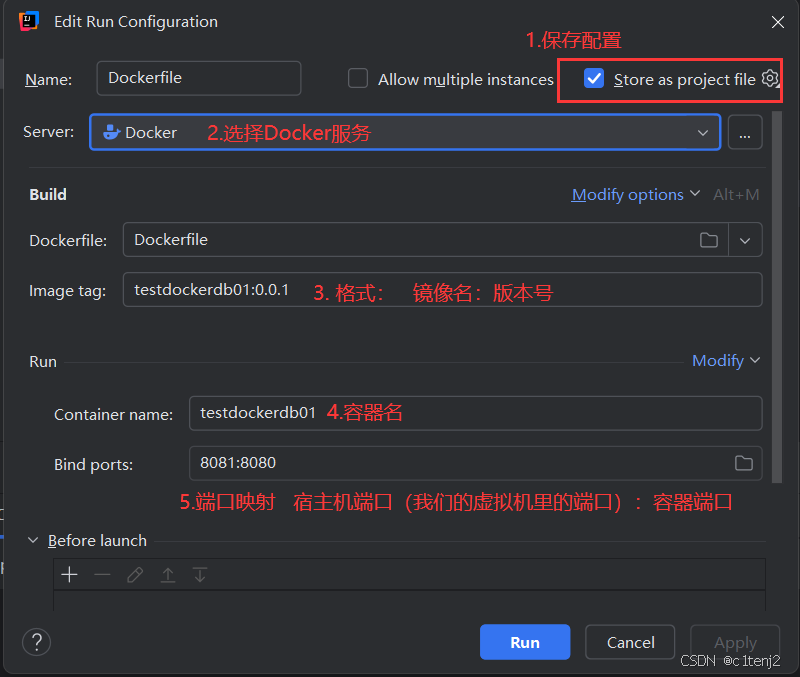Image resolution: width=800 pixels, height=677 pixels.
Task: Collapse the Before launch section
Action: coord(33,540)
